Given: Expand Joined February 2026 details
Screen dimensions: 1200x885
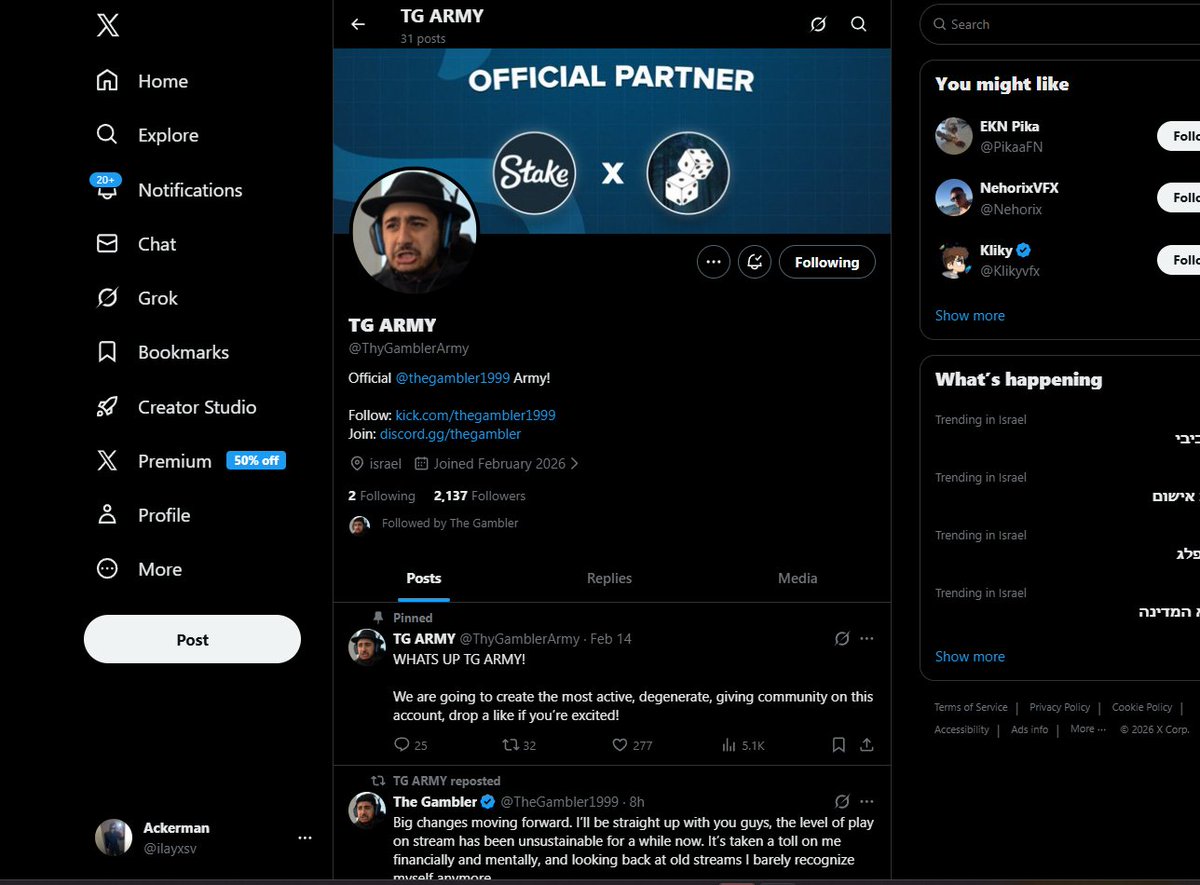Looking at the screenshot, I should tap(496, 464).
